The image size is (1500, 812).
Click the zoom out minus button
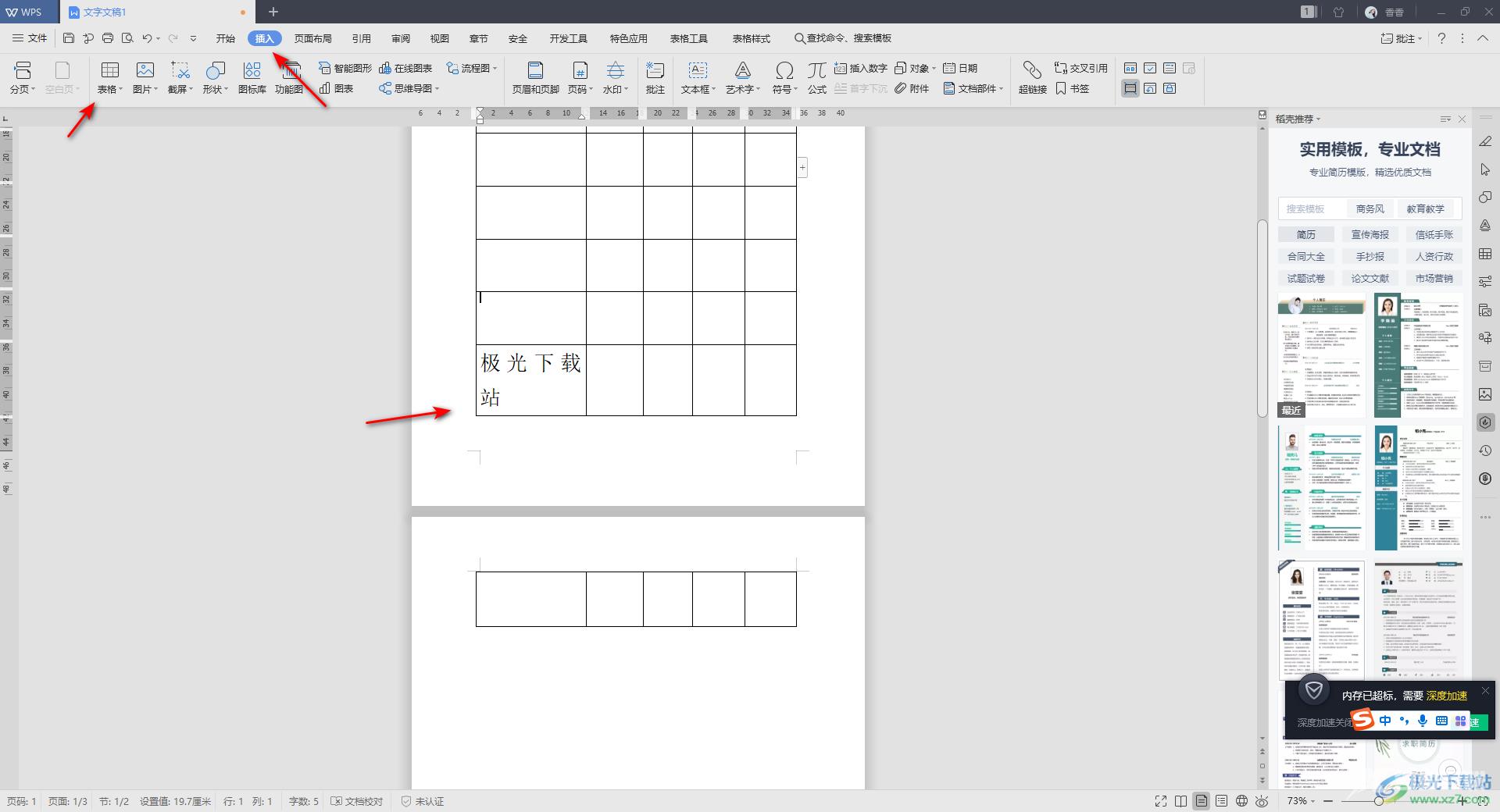[1328, 801]
